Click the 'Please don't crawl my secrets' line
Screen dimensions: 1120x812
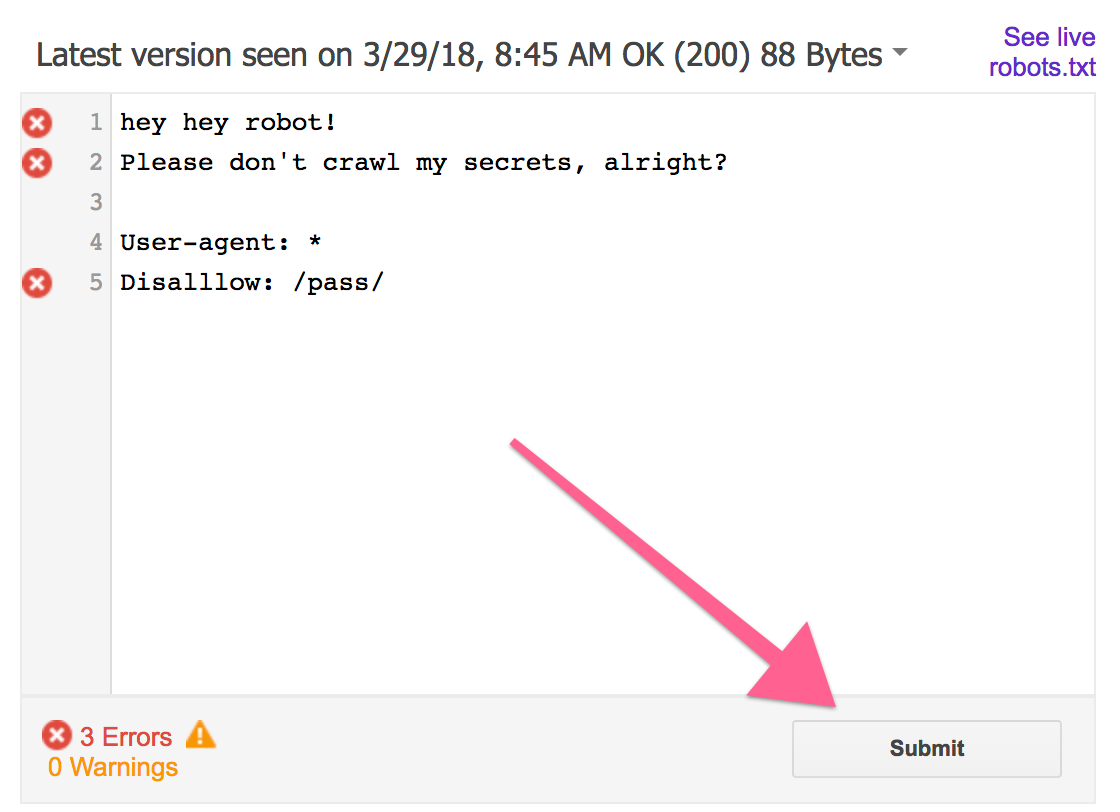point(423,163)
